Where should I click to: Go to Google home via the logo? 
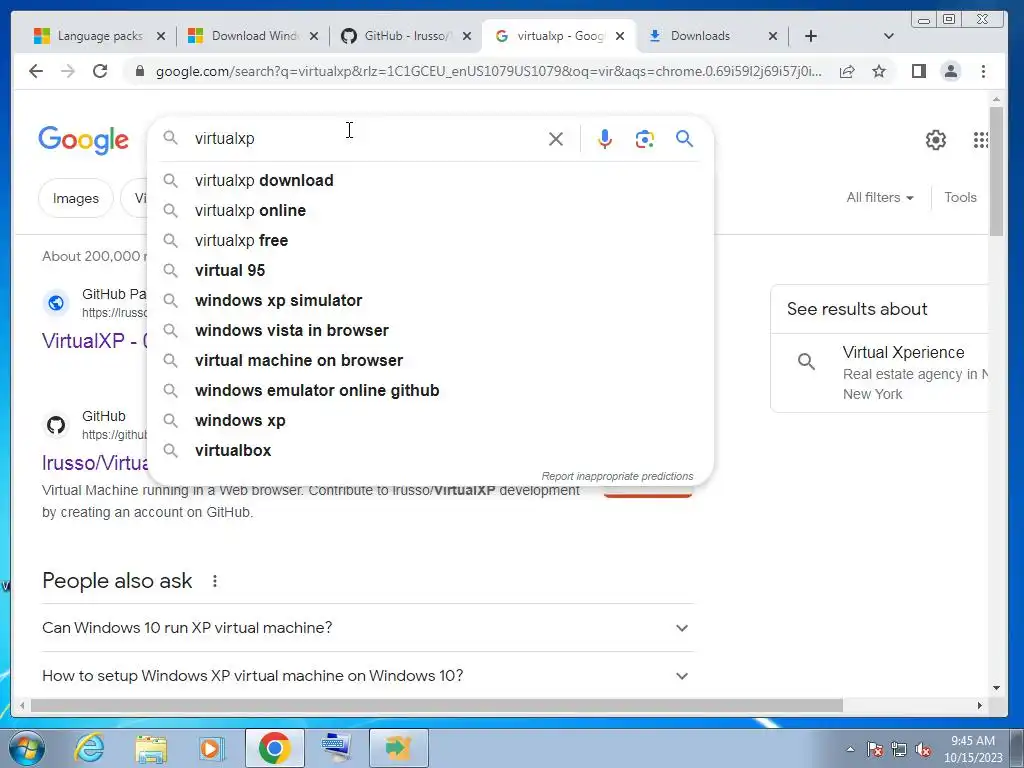point(84,140)
